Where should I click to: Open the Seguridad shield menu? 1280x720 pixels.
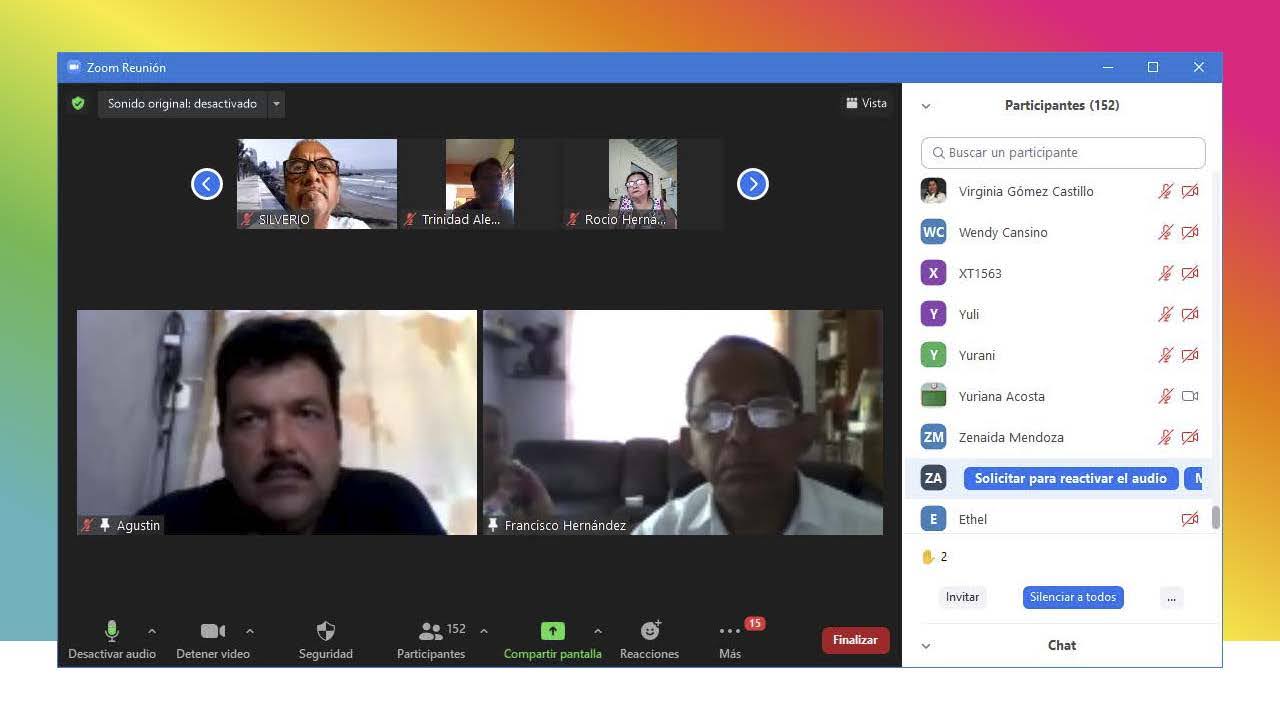click(x=326, y=640)
